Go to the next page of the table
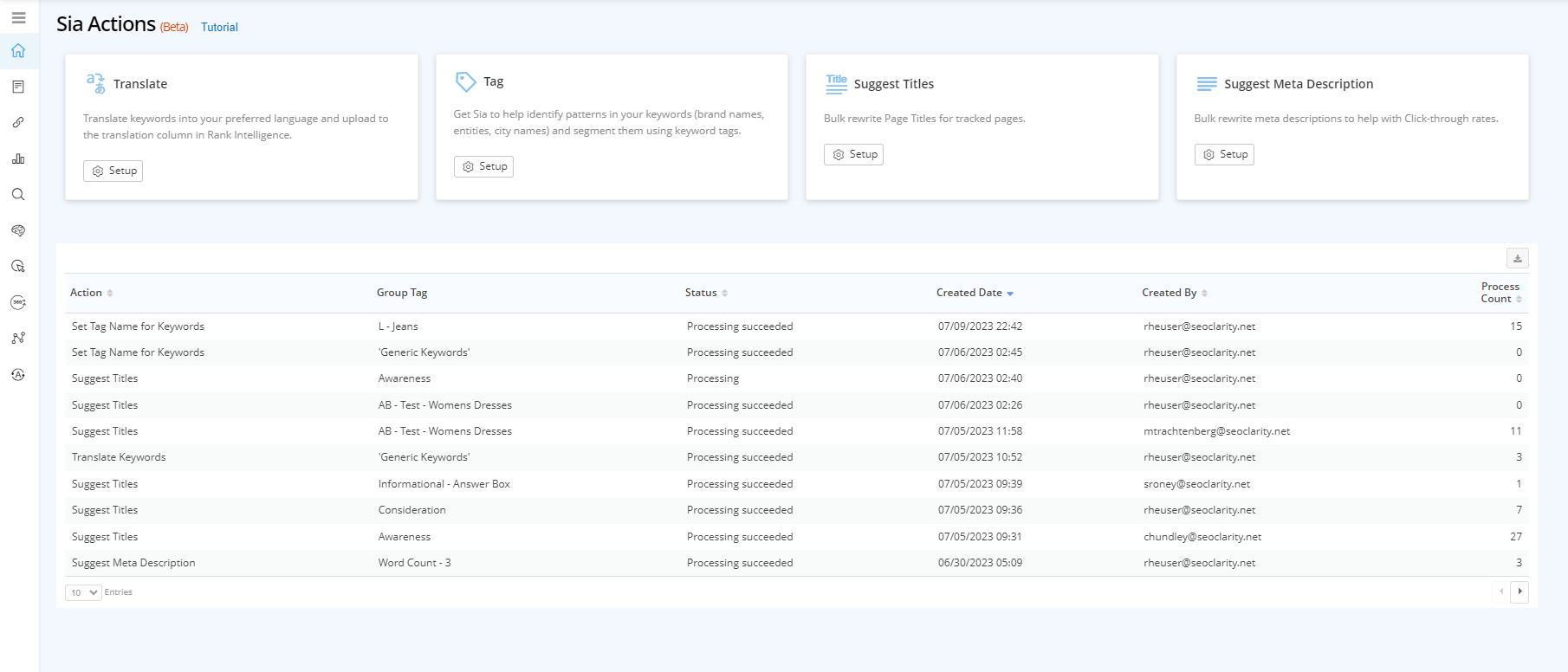The width and height of the screenshot is (1568, 672). 1519,591
